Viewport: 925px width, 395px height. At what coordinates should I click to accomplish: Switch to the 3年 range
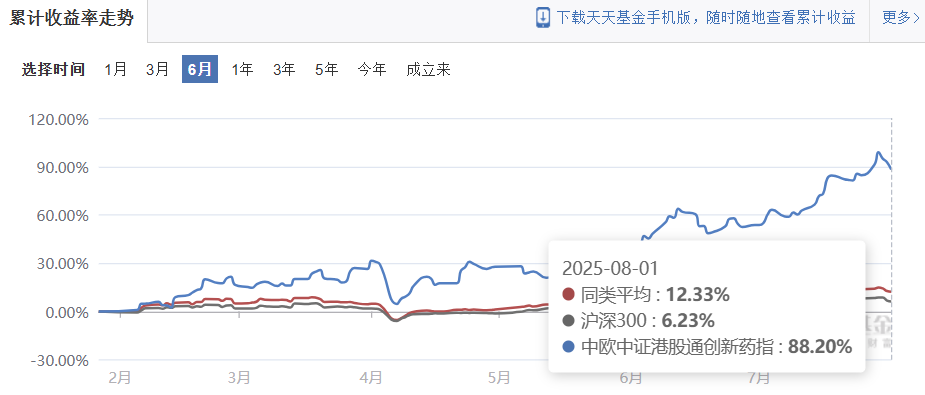[284, 70]
